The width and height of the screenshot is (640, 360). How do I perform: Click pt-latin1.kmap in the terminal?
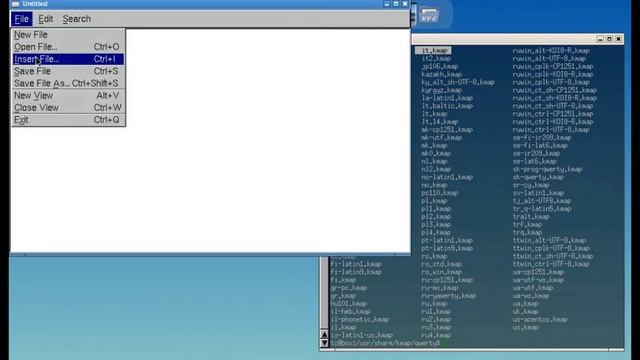(x=447, y=240)
